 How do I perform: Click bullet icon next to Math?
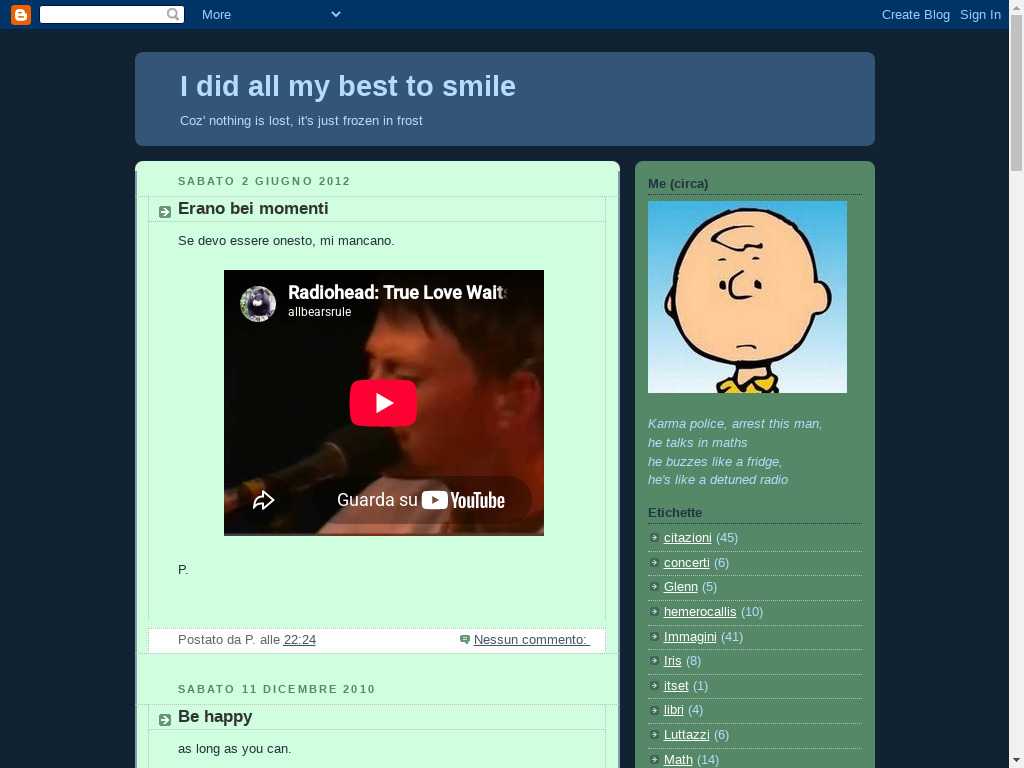654,759
